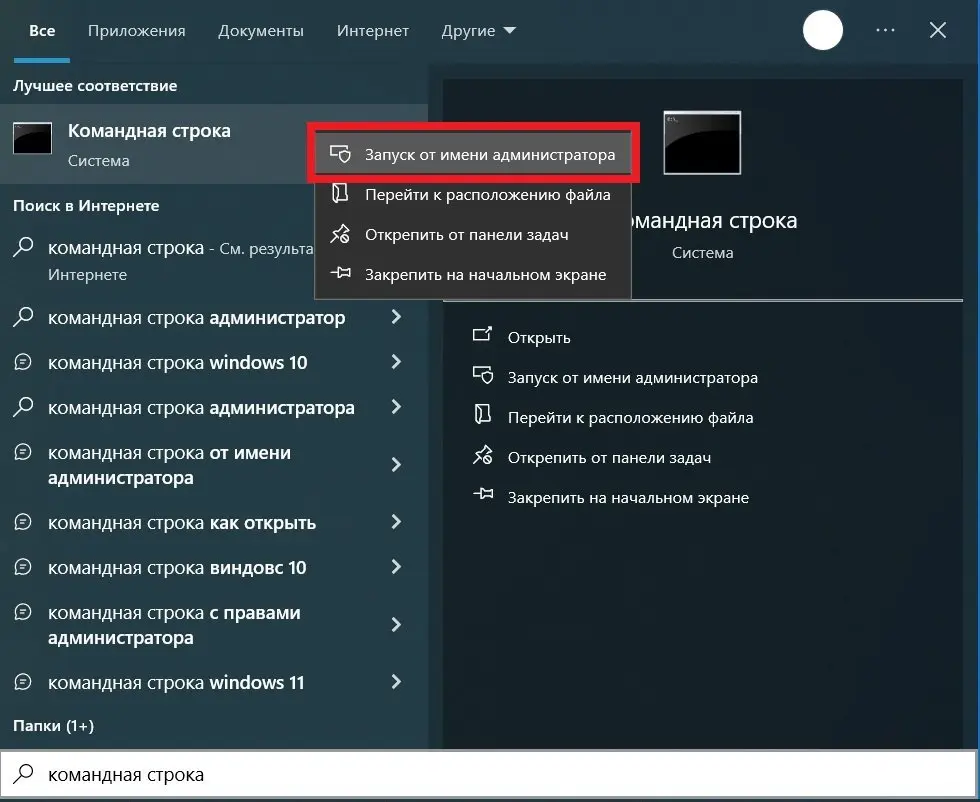The width and height of the screenshot is (980, 802).
Task: Click the unpin icon beside 'Открепить от панели задач' in right panel
Action: [x=483, y=457]
